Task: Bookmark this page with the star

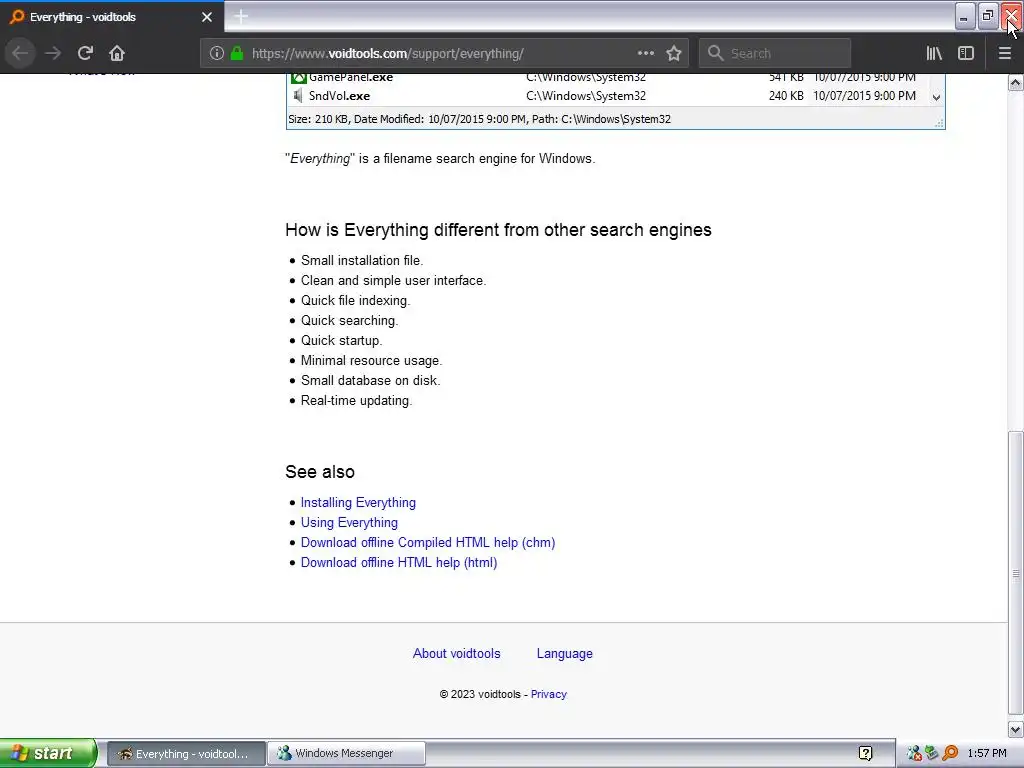Action: point(674,54)
